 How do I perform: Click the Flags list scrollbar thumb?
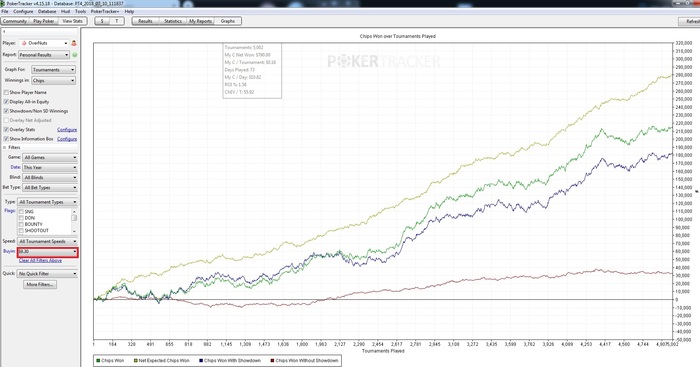click(74, 218)
